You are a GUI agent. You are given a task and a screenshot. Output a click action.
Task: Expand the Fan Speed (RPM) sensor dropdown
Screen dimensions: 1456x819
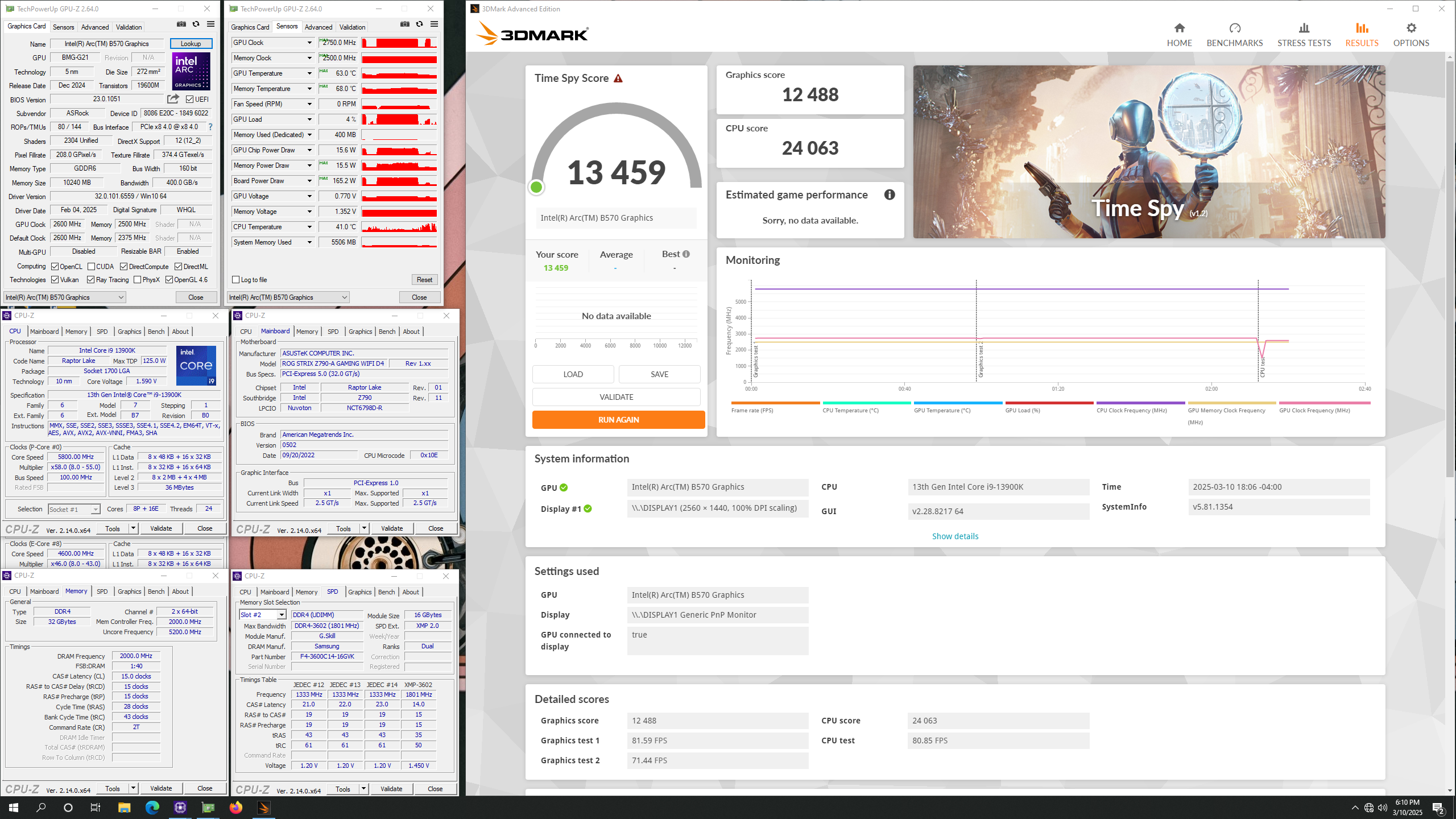coord(309,104)
